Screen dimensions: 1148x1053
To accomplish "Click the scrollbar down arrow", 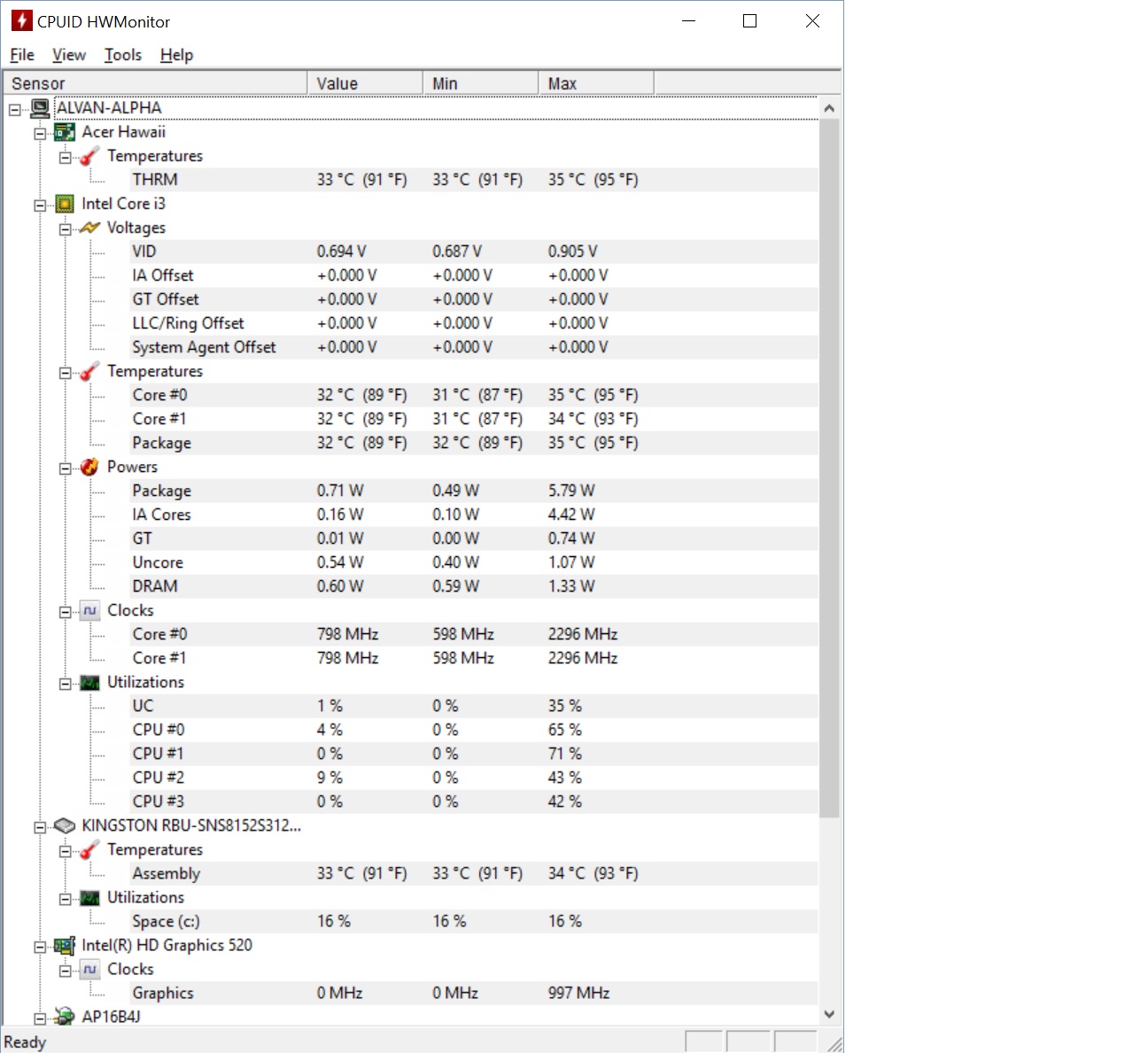I will [x=829, y=1014].
